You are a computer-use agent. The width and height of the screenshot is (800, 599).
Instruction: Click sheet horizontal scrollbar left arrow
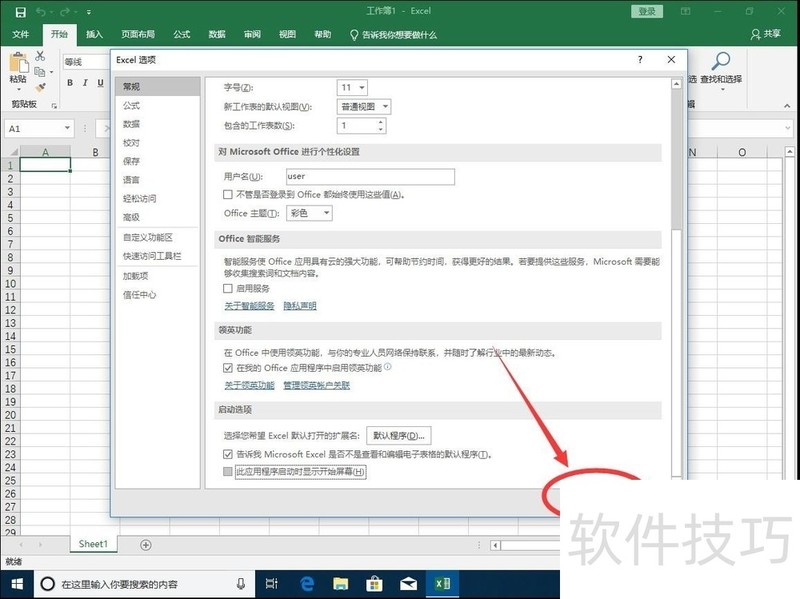(x=495, y=545)
